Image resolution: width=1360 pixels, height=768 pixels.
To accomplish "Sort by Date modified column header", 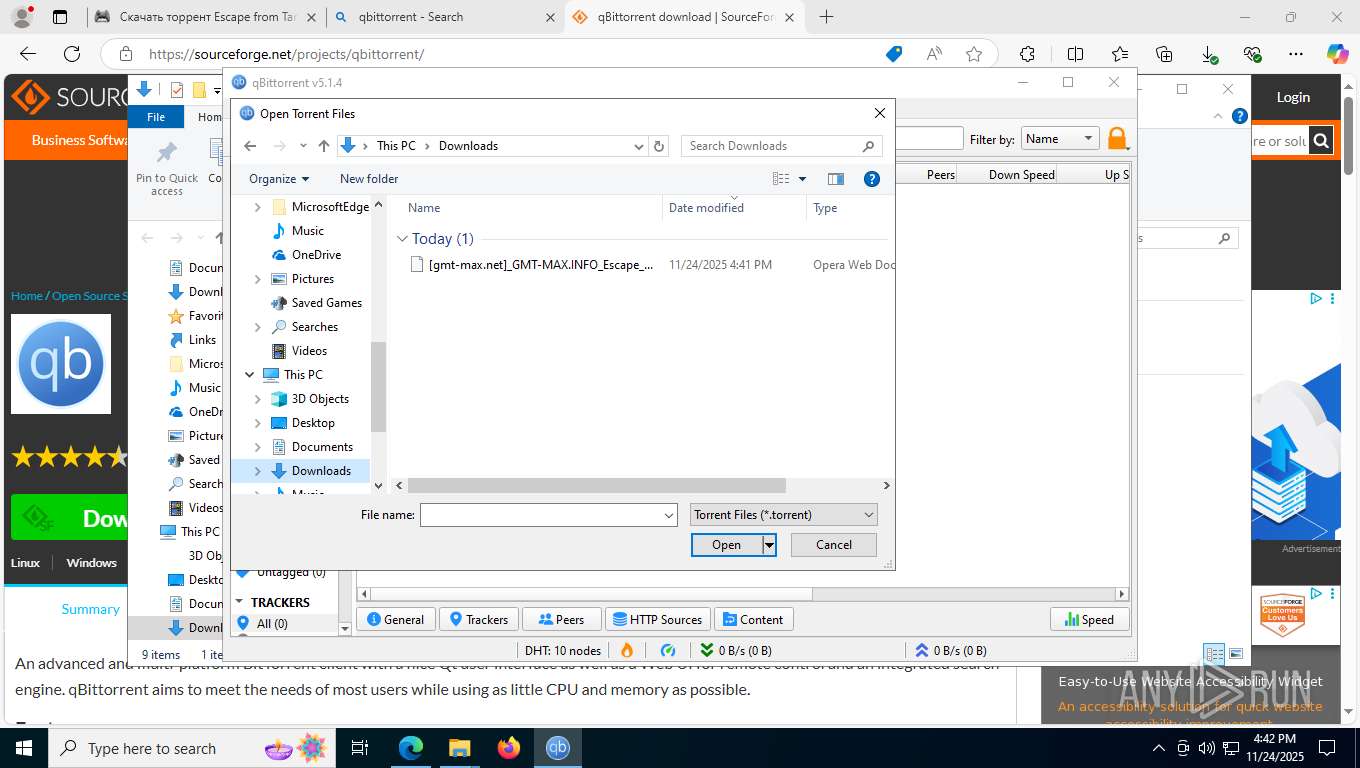I will tap(706, 208).
